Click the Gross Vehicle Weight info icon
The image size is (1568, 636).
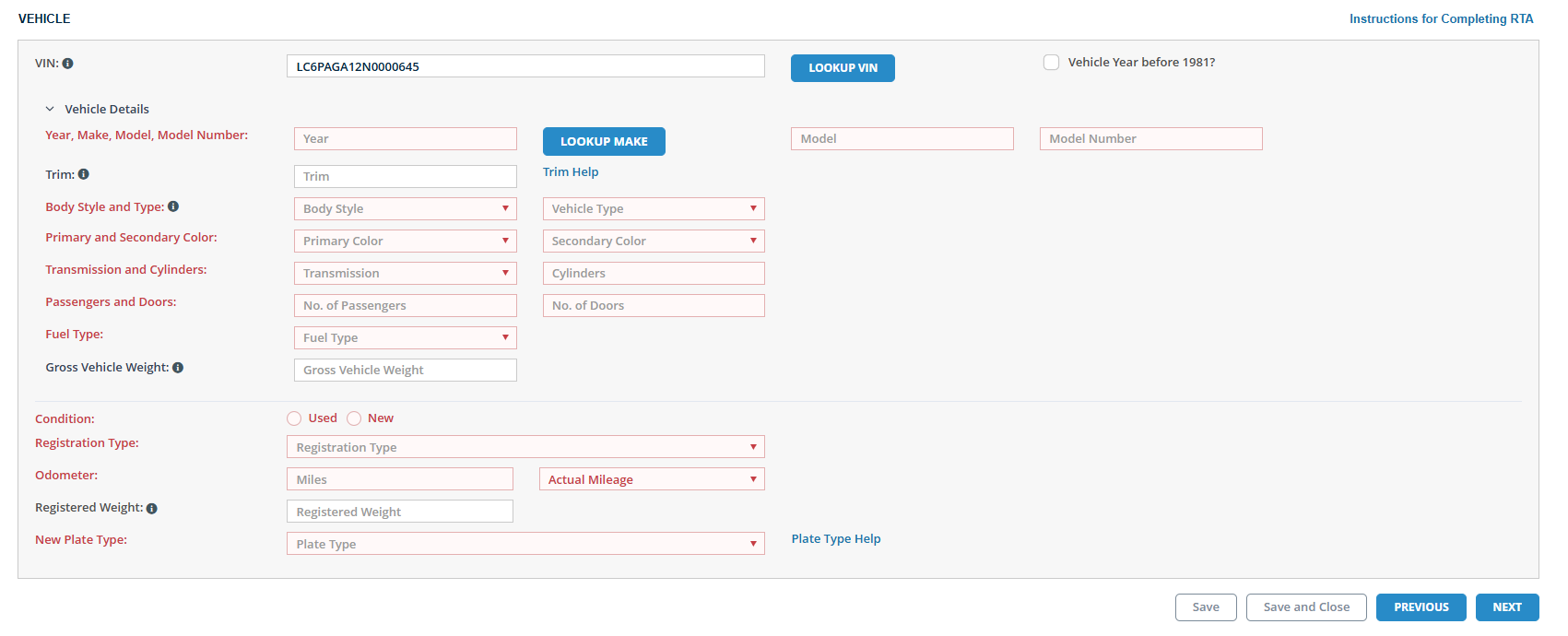pos(178,368)
